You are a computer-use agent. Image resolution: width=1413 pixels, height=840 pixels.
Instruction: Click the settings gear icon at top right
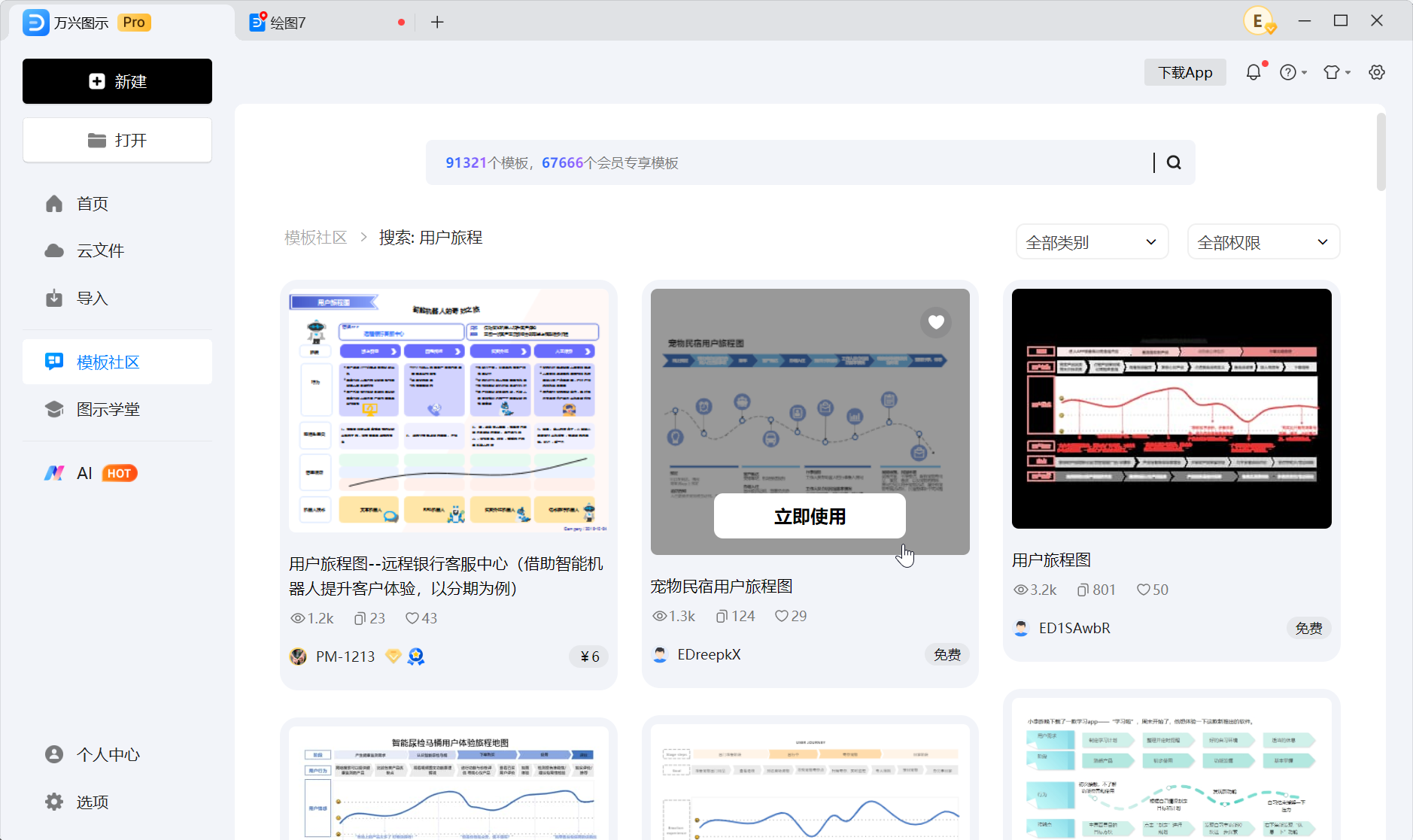click(x=1377, y=72)
